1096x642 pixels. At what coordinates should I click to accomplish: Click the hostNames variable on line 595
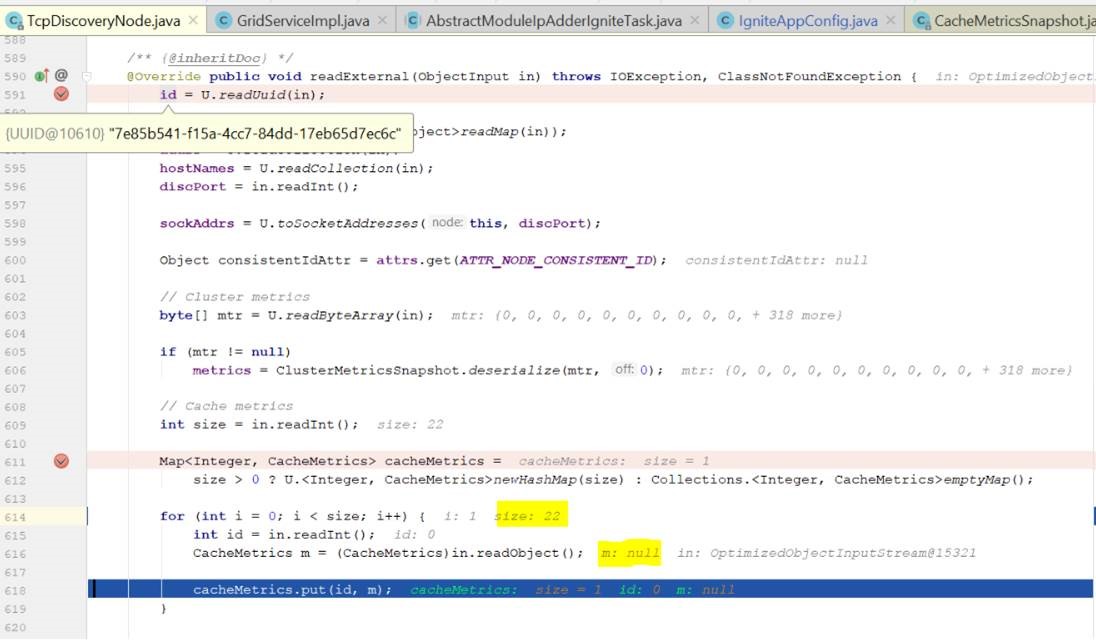(x=196, y=168)
